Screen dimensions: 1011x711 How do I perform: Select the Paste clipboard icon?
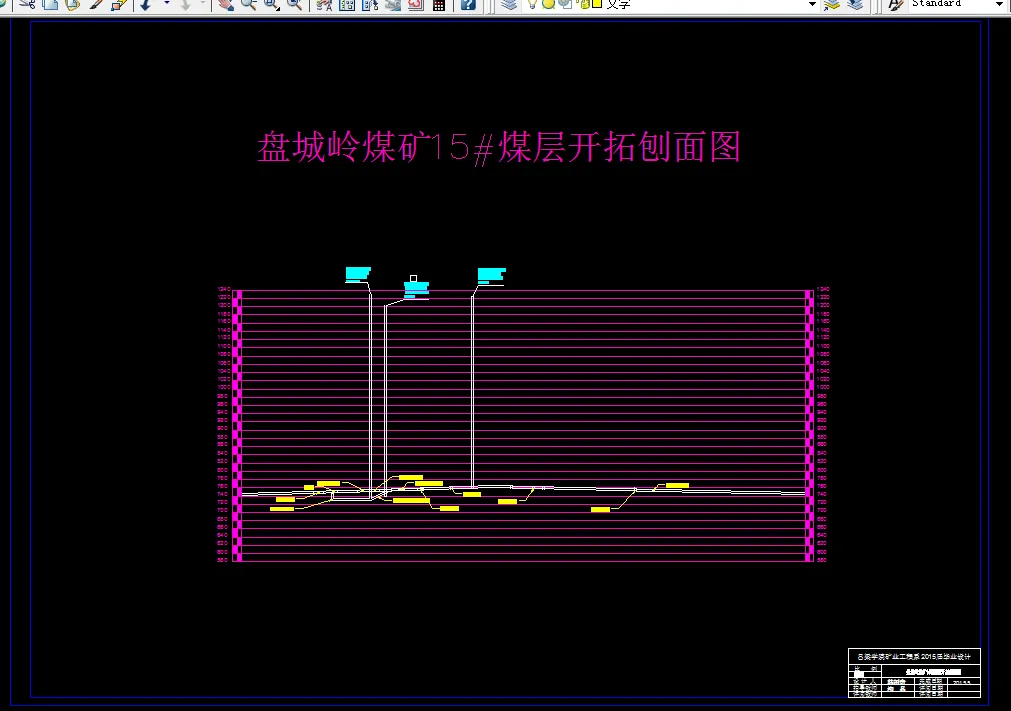(x=73, y=4)
